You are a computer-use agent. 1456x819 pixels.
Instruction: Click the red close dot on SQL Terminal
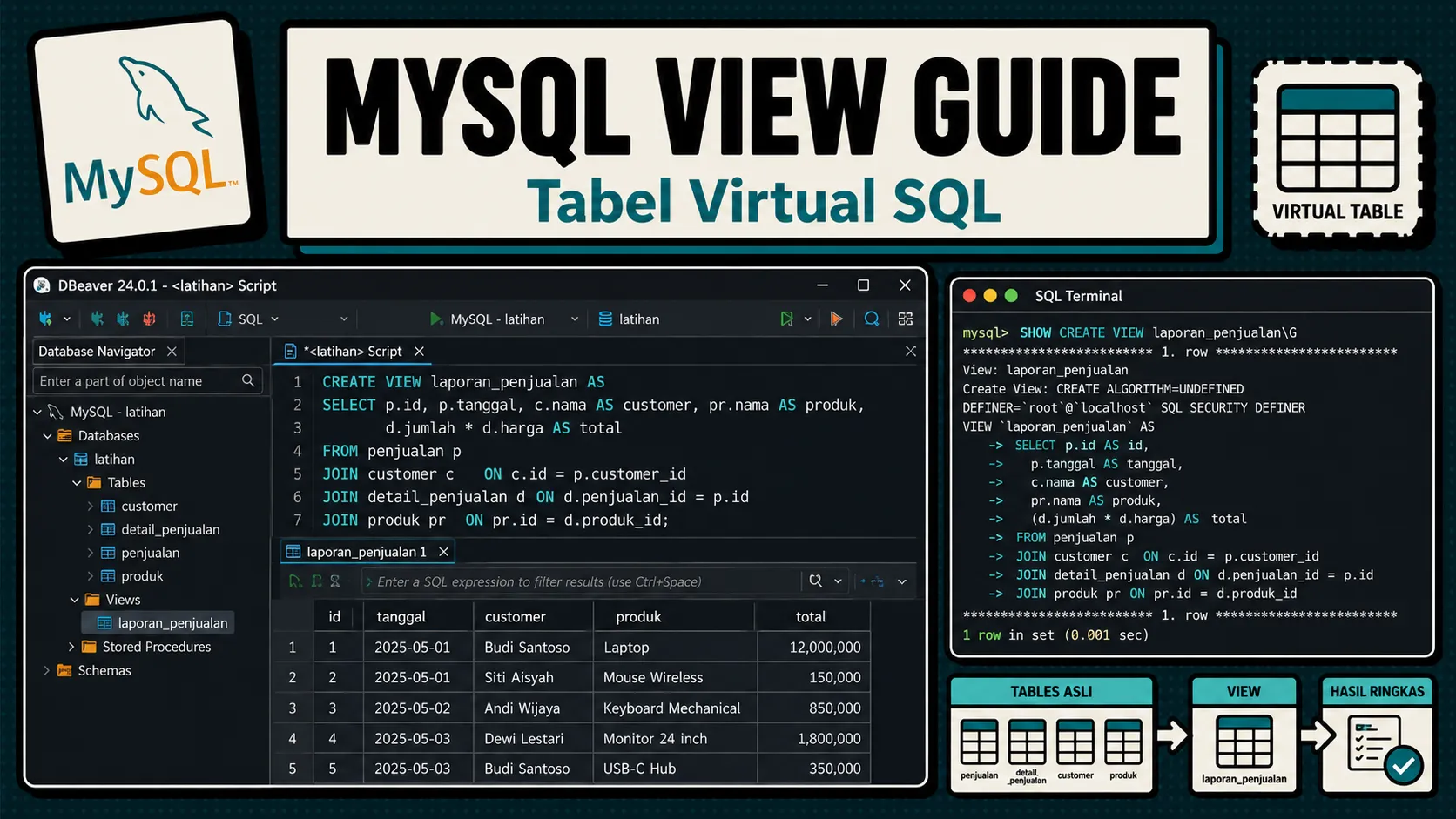969,296
